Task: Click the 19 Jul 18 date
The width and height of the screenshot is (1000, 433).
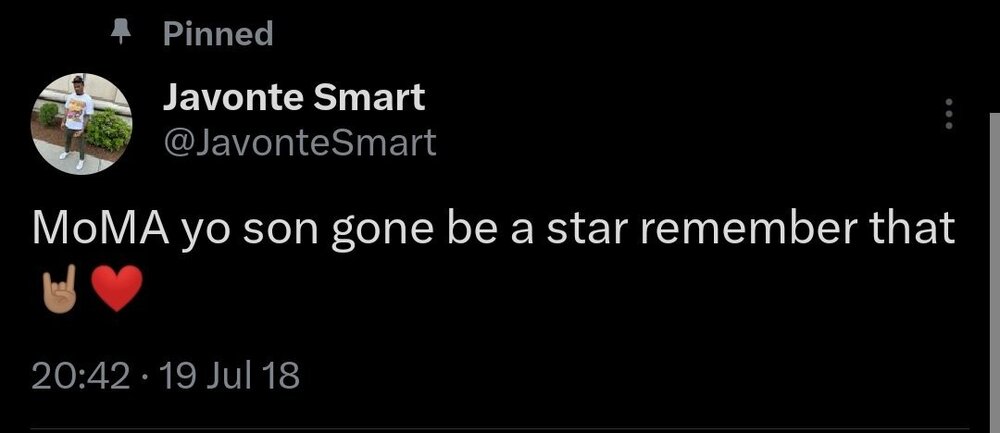Action: click(229, 376)
